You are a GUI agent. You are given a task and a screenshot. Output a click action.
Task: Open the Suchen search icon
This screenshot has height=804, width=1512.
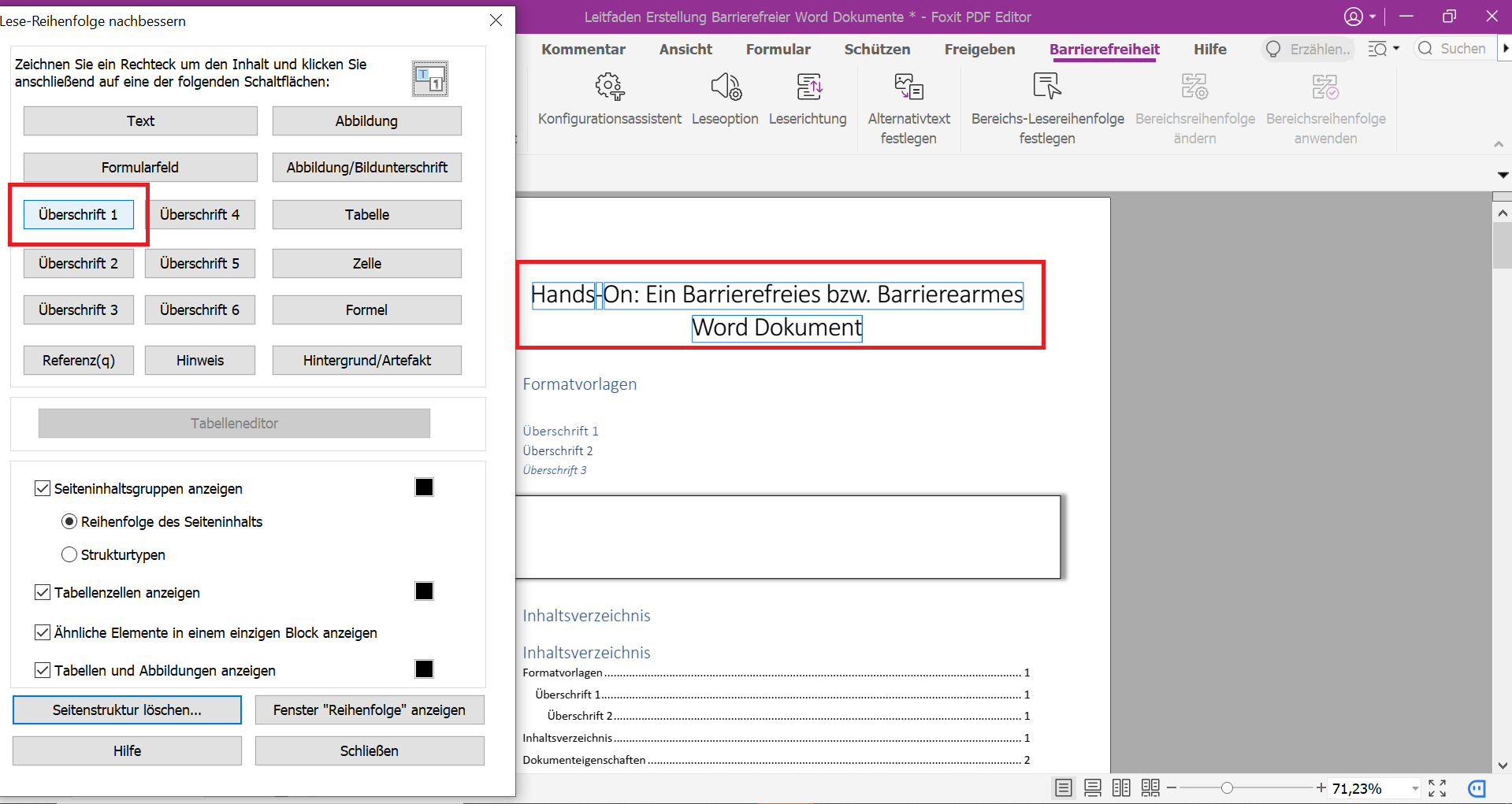[1426, 48]
